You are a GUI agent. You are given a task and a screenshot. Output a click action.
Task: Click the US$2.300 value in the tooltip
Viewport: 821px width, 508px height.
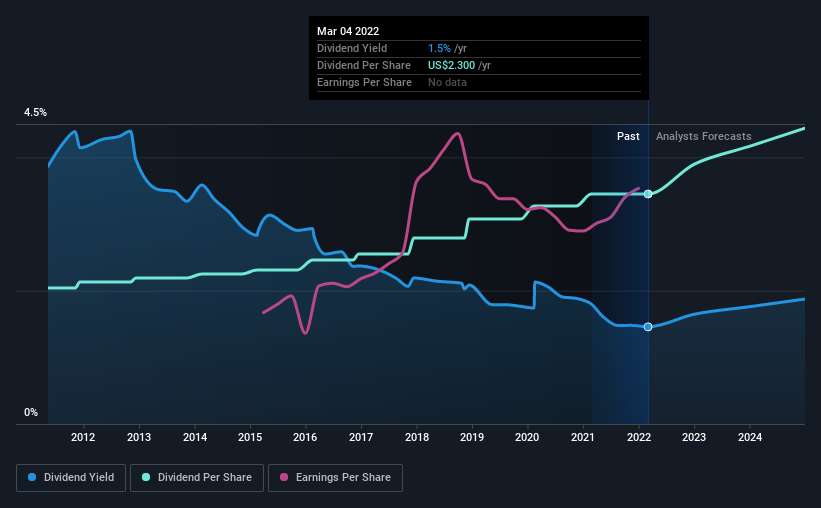(x=448, y=65)
